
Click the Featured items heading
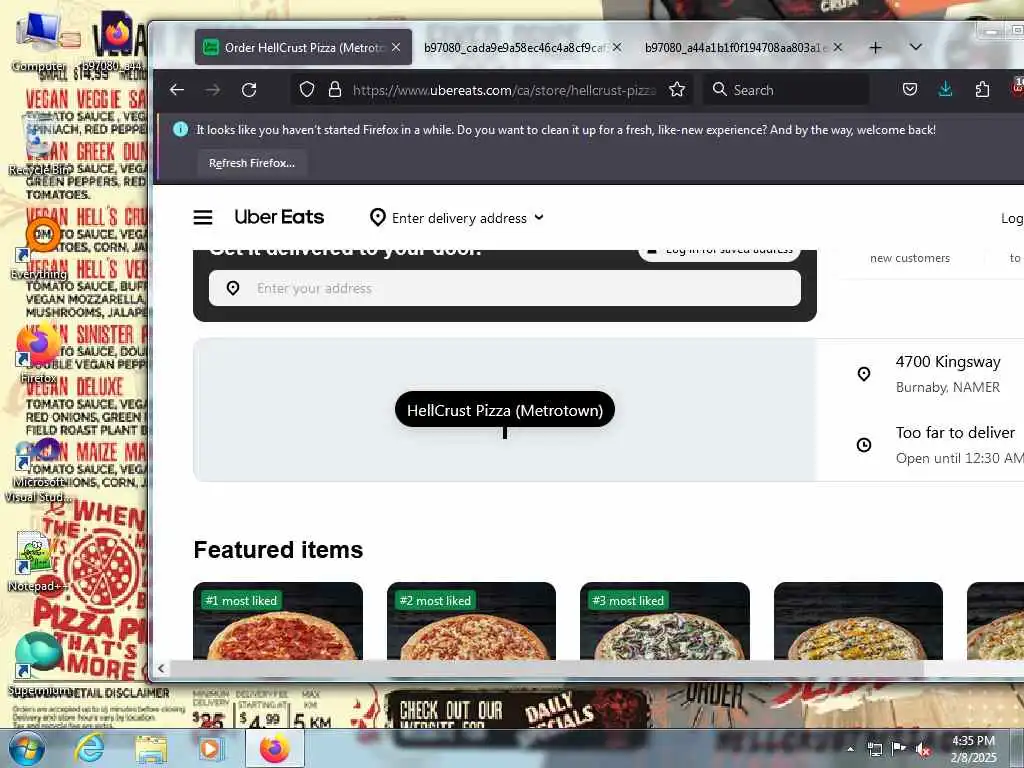[x=278, y=550]
